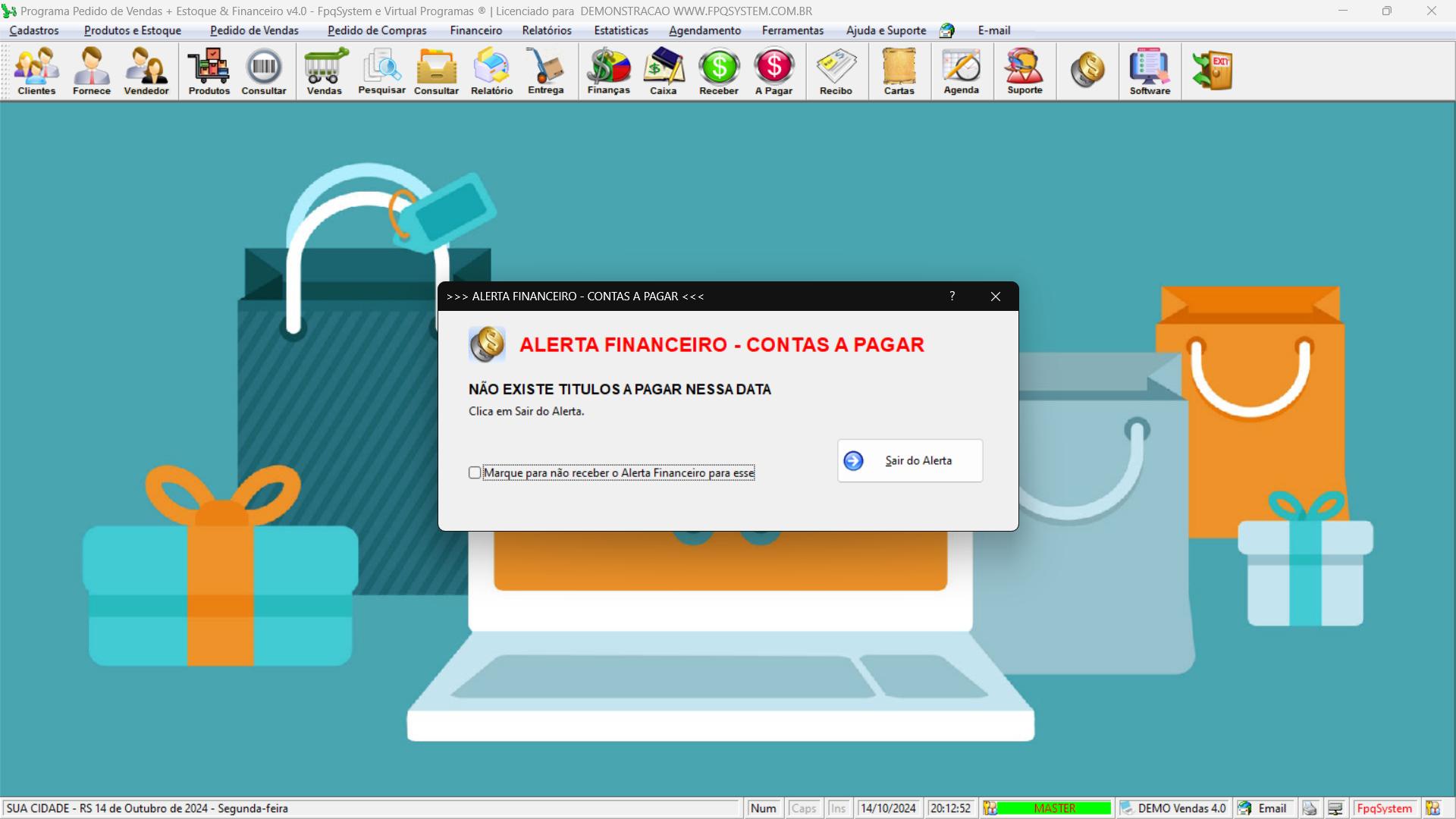Viewport: 1456px width, 819px height.
Task: Expand the Financeiro menu
Action: point(476,30)
